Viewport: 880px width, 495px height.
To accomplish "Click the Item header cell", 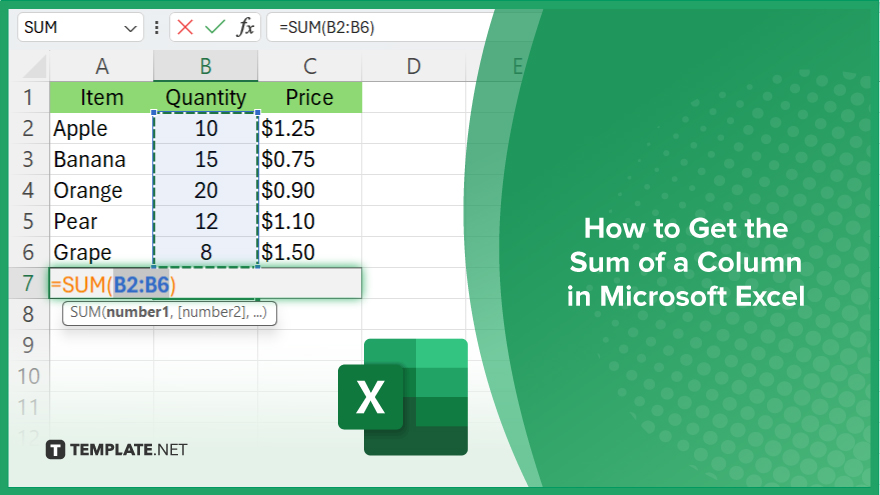I will click(102, 98).
